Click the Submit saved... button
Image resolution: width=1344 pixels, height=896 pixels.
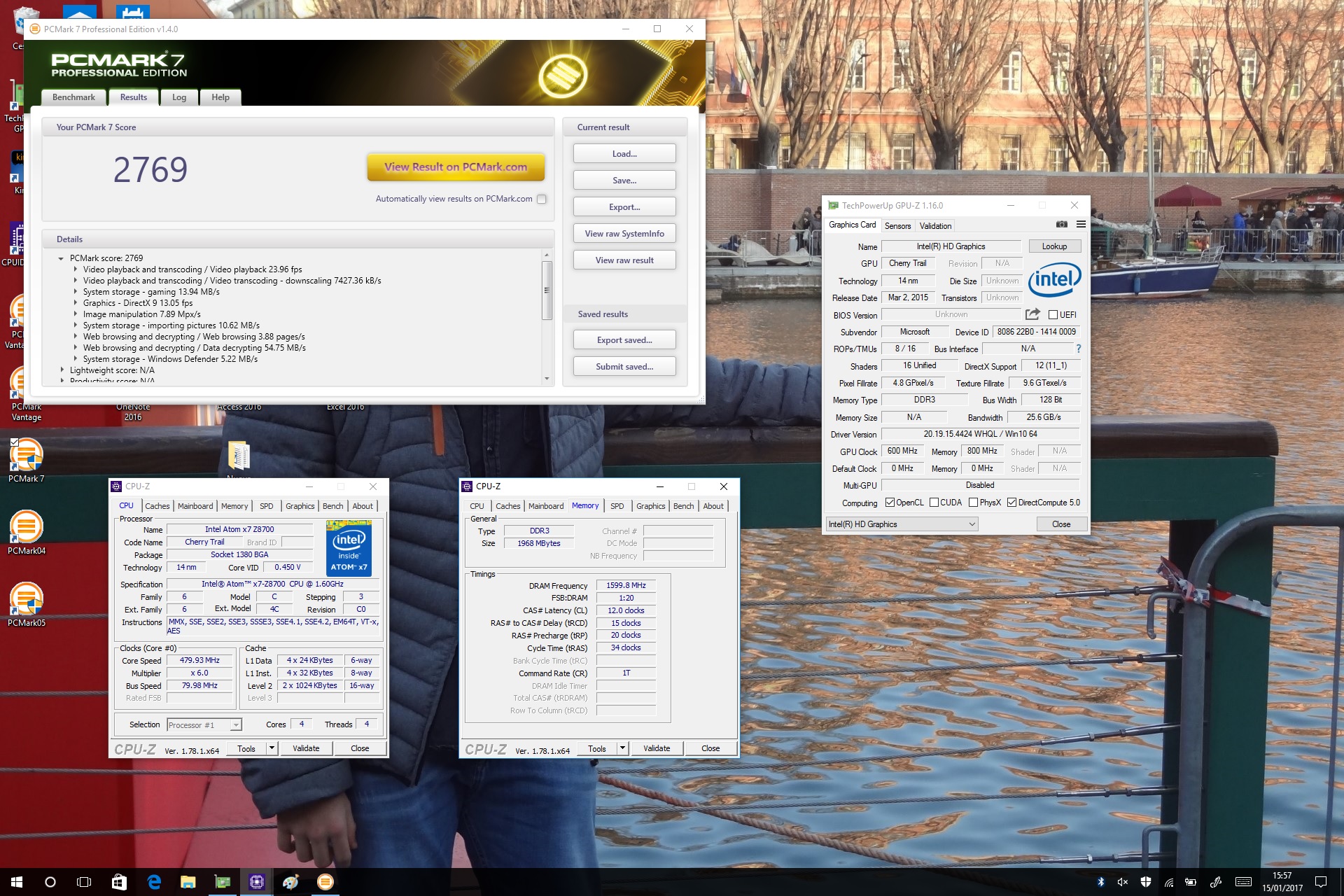click(624, 367)
